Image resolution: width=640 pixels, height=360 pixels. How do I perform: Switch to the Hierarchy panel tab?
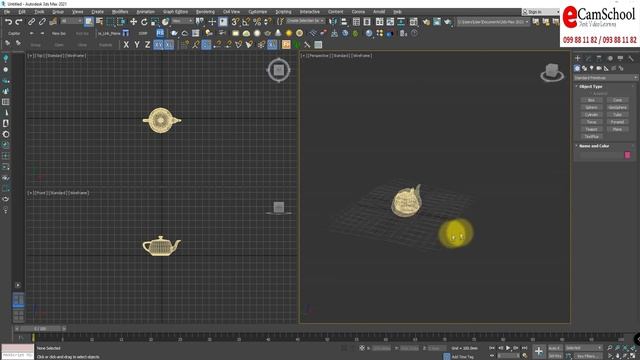[x=599, y=58]
